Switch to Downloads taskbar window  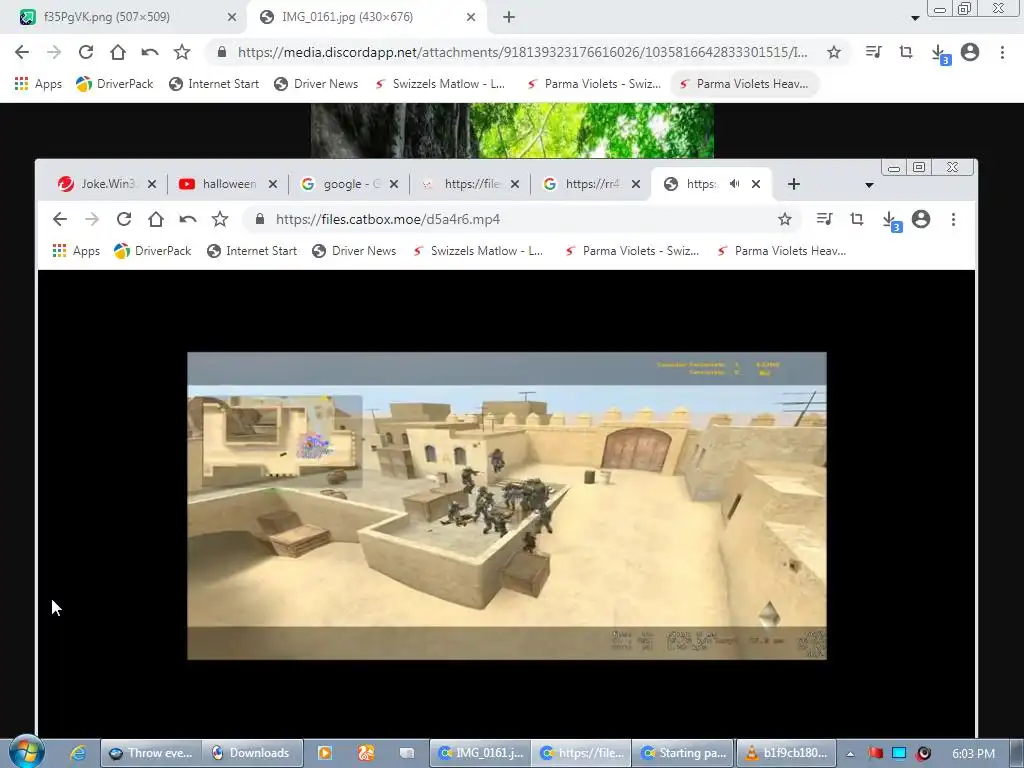pyautogui.click(x=252, y=753)
